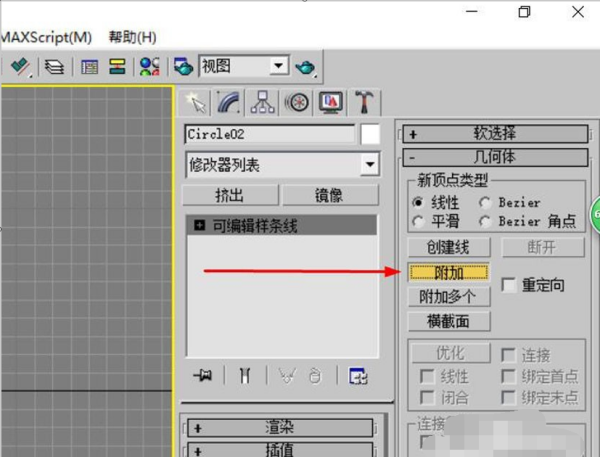Select the Bezier 角点 radio
Screen dimensions: 600x457
485,221
